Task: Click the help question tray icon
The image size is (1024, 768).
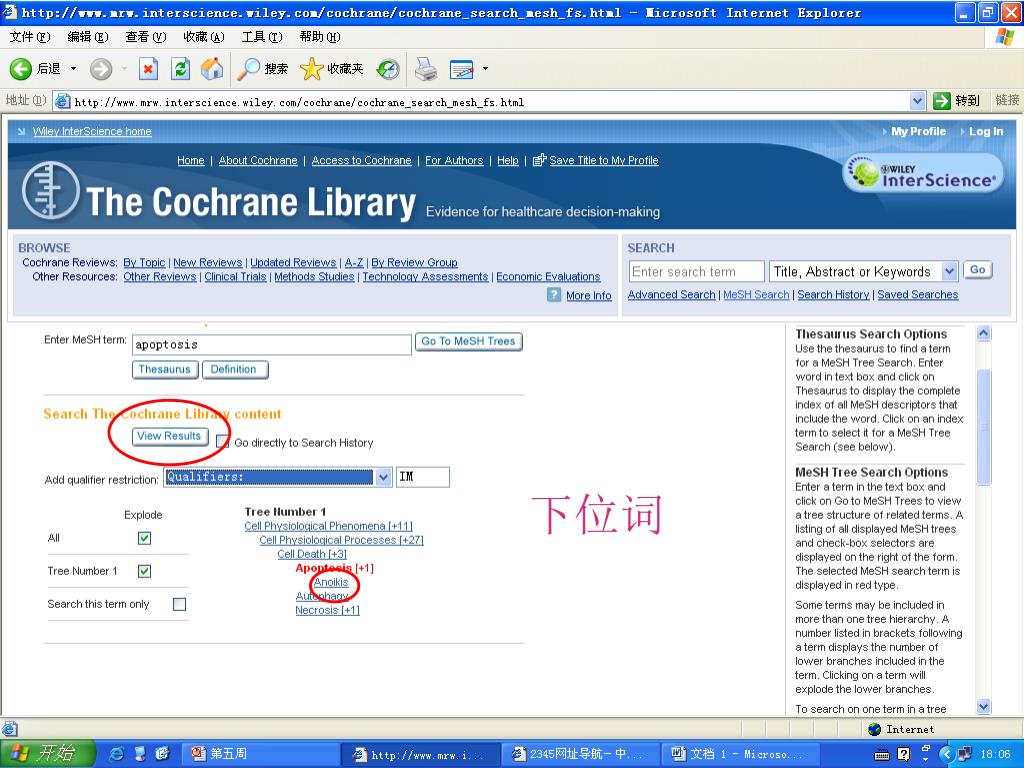Action: (903, 754)
